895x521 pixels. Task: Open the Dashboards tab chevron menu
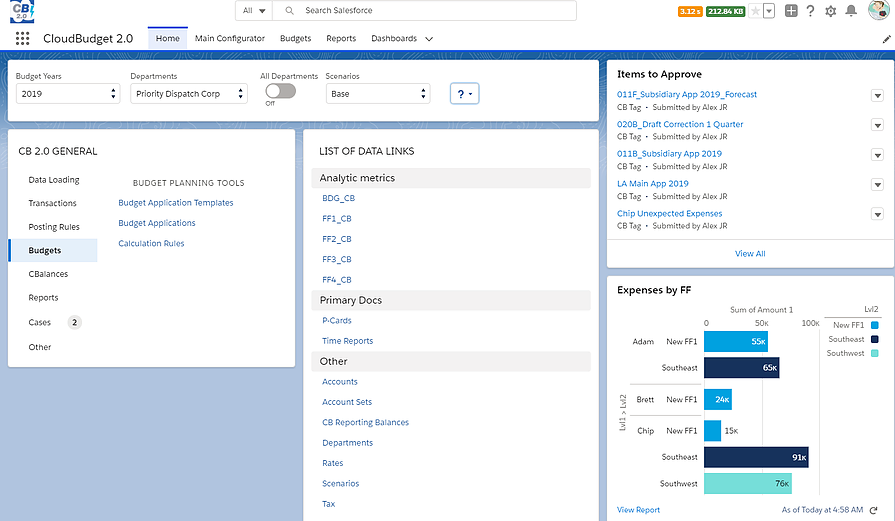point(429,39)
